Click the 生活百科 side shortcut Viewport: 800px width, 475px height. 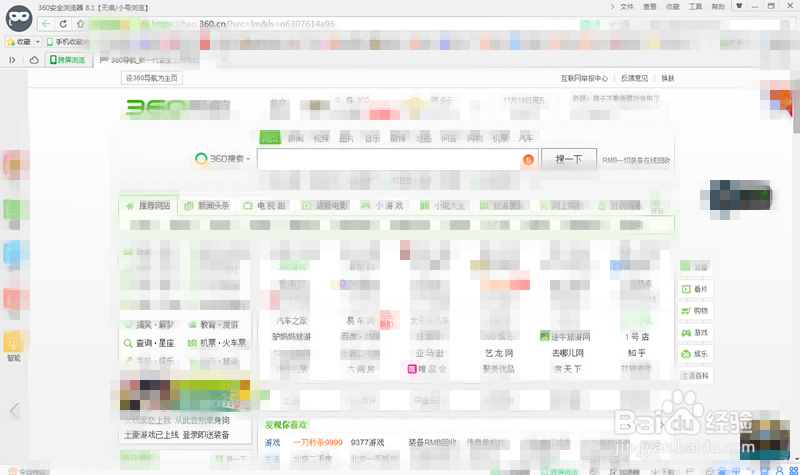(x=695, y=376)
